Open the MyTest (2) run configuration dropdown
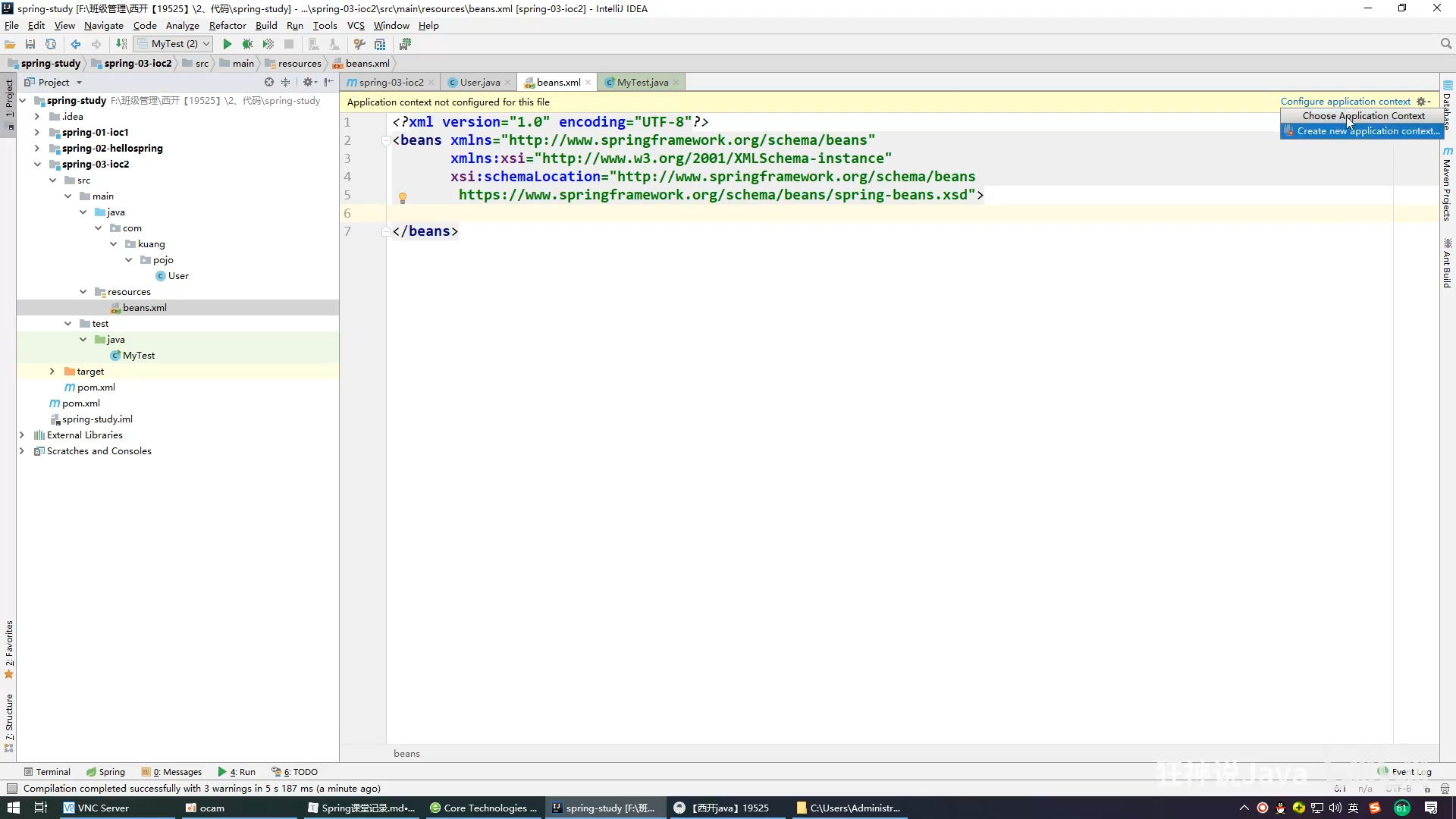 coord(173,44)
